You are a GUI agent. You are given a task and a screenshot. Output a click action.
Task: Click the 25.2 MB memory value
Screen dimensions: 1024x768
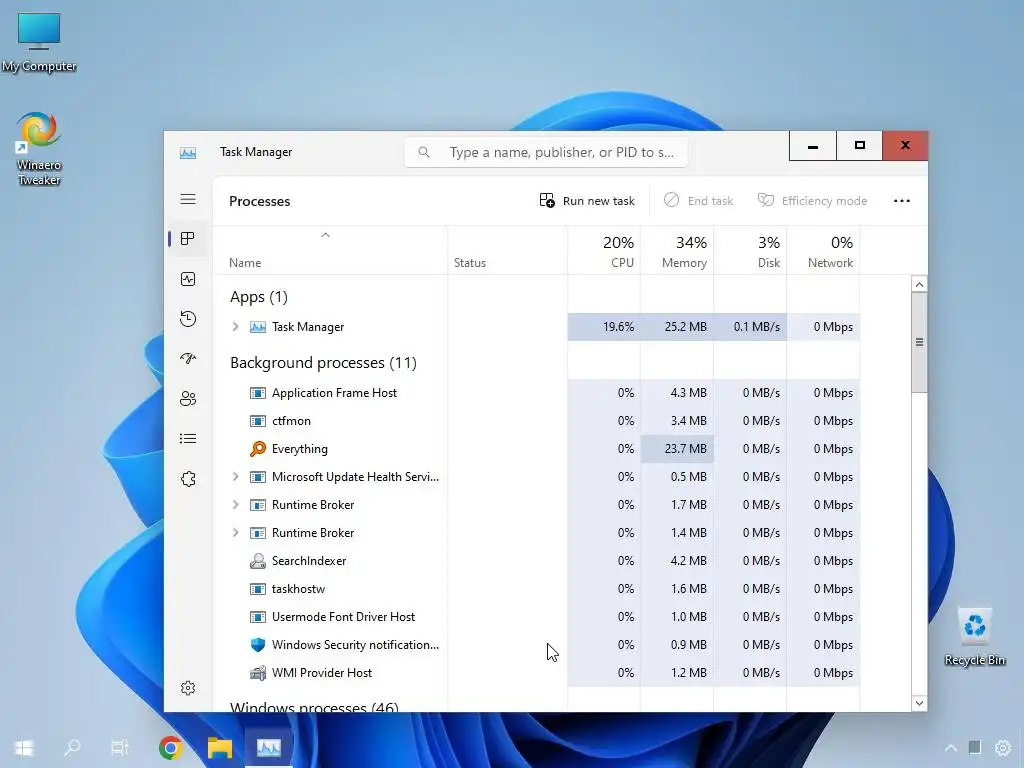coord(685,327)
